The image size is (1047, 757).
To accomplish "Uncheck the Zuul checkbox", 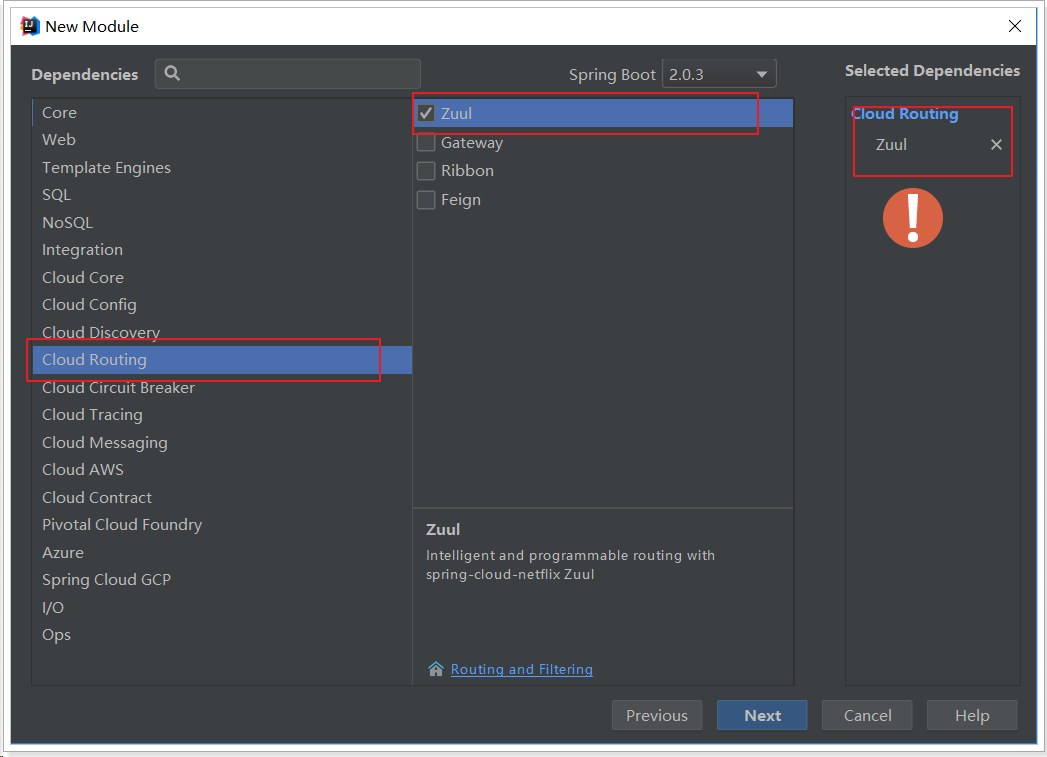I will 426,113.
